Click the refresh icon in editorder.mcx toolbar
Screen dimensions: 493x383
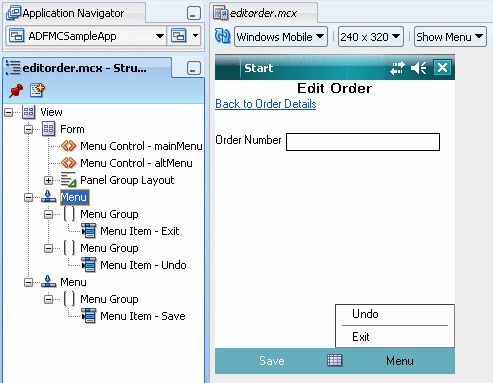point(222,36)
